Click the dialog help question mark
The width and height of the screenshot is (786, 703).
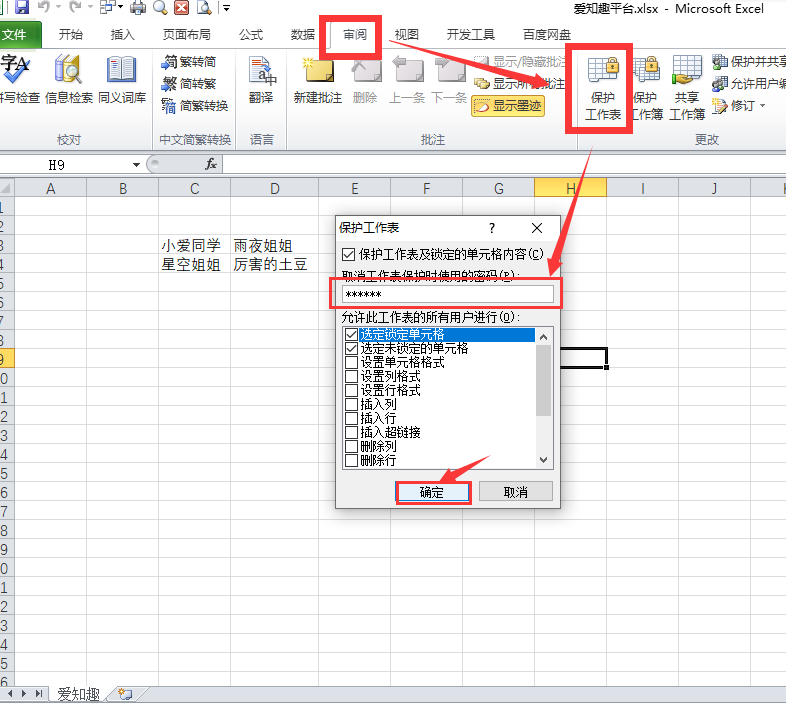(492, 228)
